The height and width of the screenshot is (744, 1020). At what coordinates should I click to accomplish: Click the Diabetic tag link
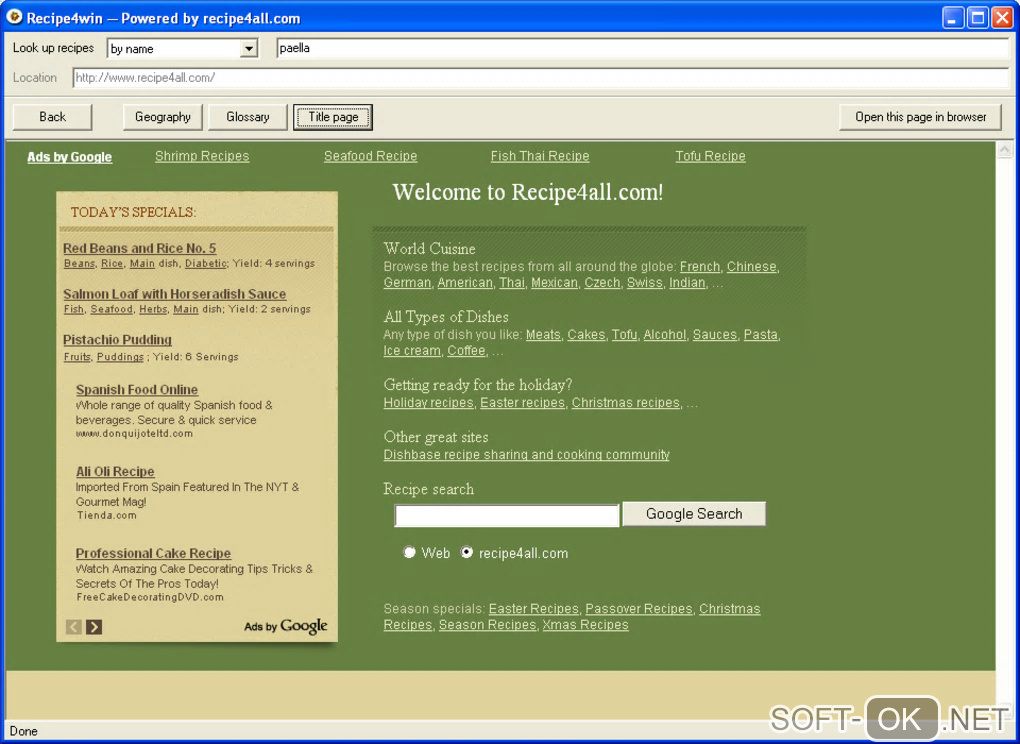tap(206, 263)
